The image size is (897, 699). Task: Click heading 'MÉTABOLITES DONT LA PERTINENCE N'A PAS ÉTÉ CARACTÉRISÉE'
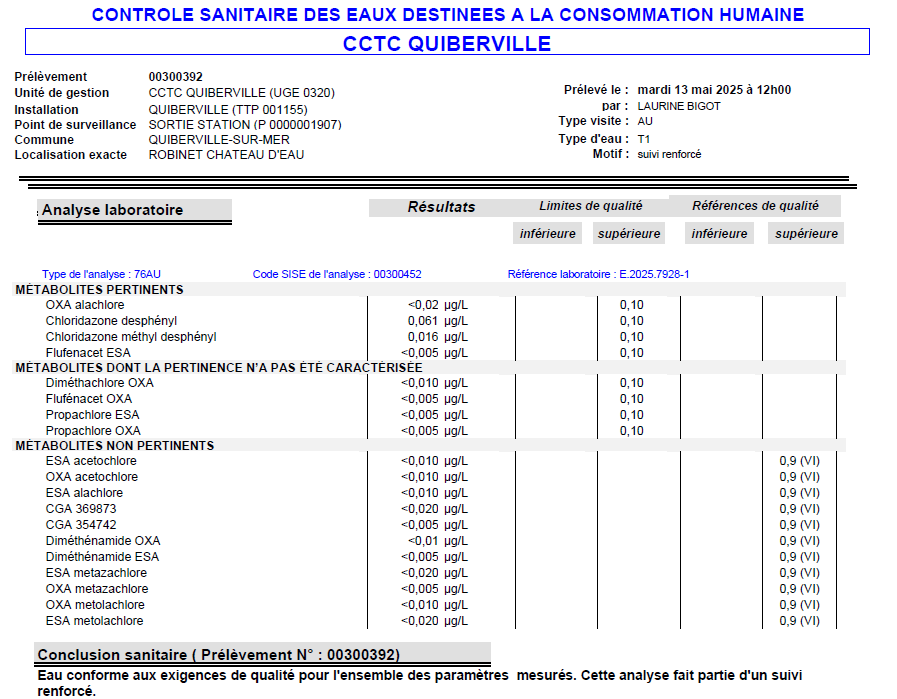coord(219,368)
